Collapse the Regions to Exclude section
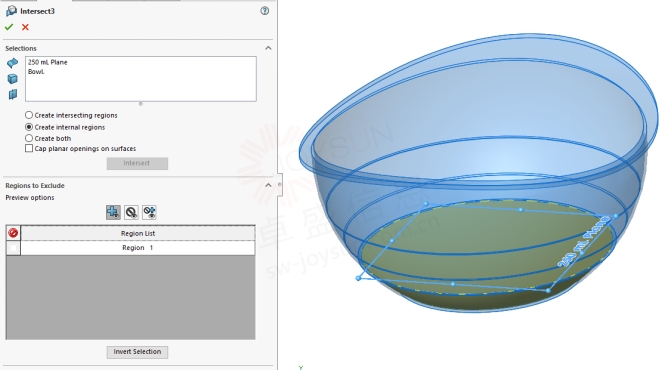 tap(268, 185)
